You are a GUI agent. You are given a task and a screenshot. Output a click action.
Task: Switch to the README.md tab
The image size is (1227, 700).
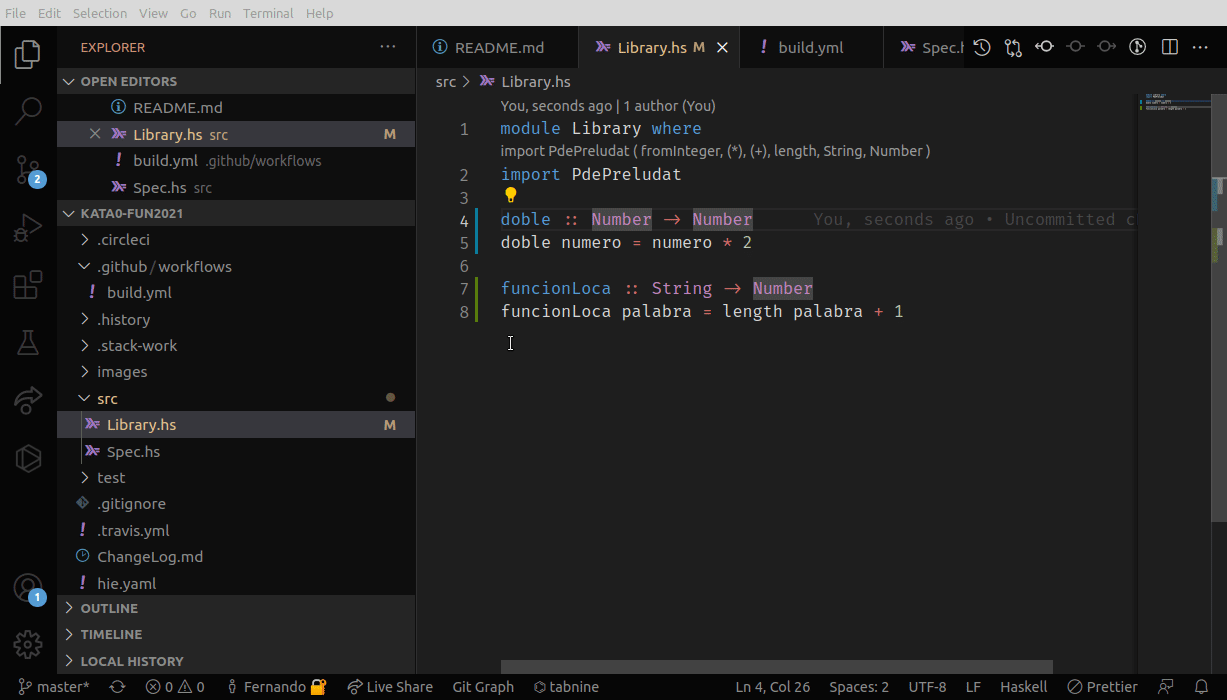498,47
